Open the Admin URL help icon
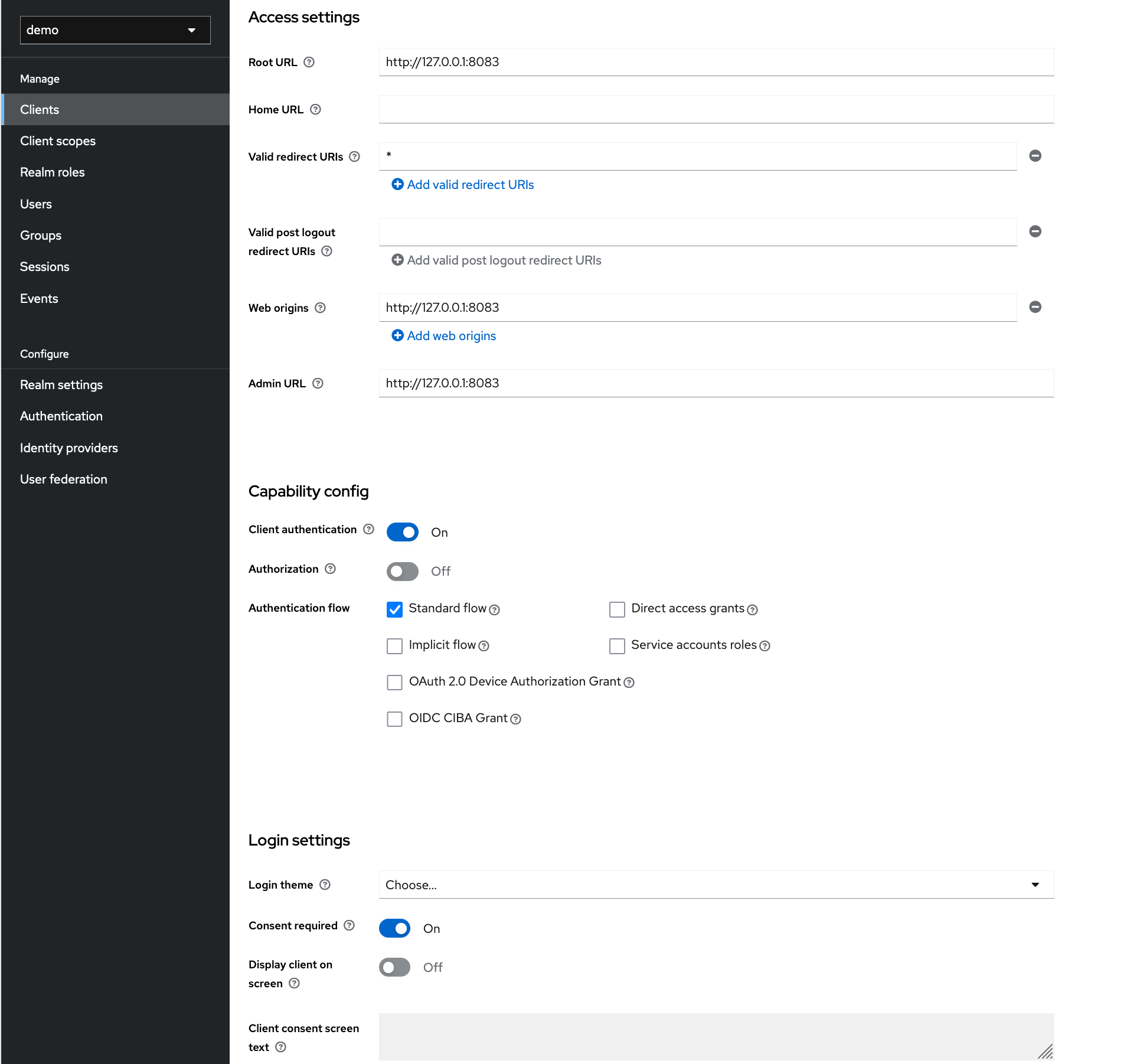Viewport: 1130px width, 1064px height. click(x=318, y=383)
